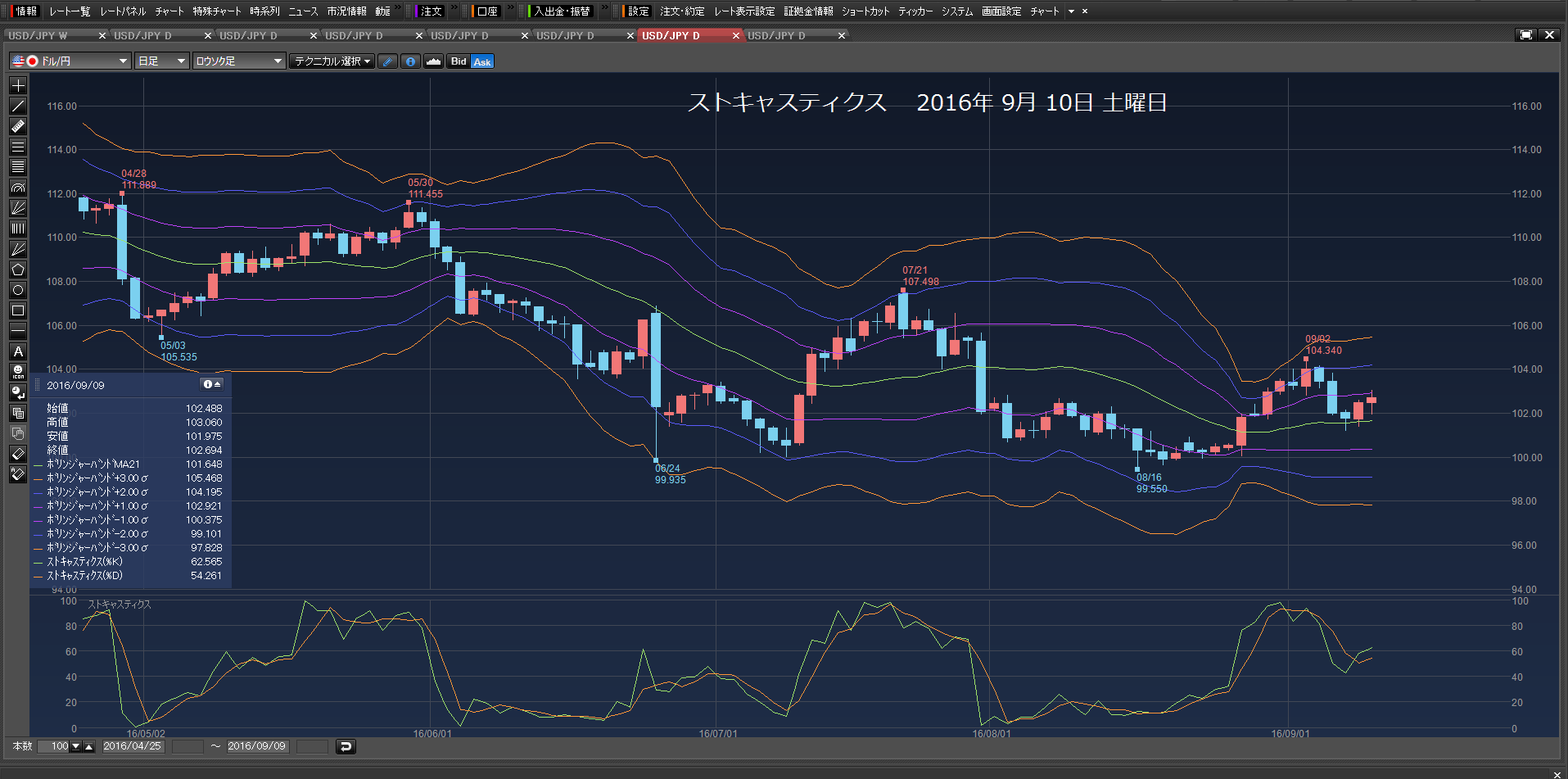Select the vertical lines time zone tool
The width and height of the screenshot is (1568, 779).
[18, 229]
